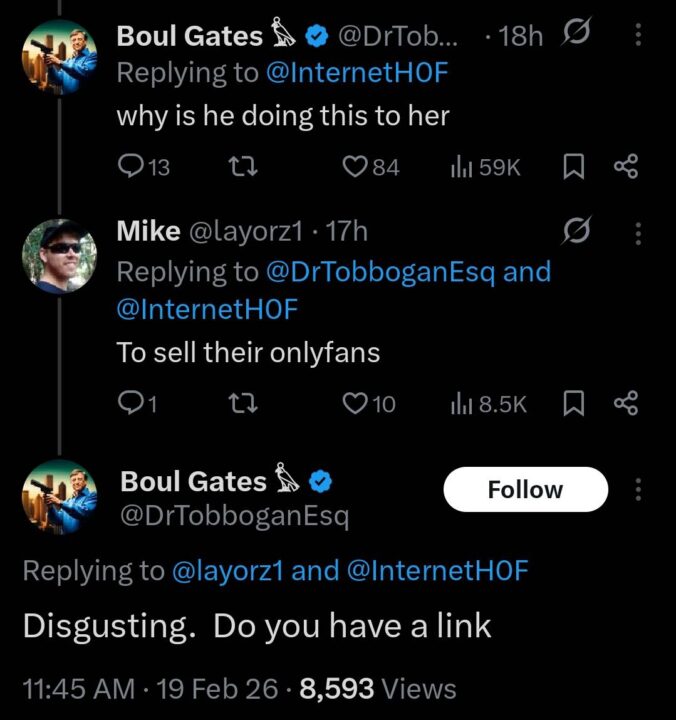Open more options menu on Mike's tweet
676x720 pixels.
tap(639, 233)
